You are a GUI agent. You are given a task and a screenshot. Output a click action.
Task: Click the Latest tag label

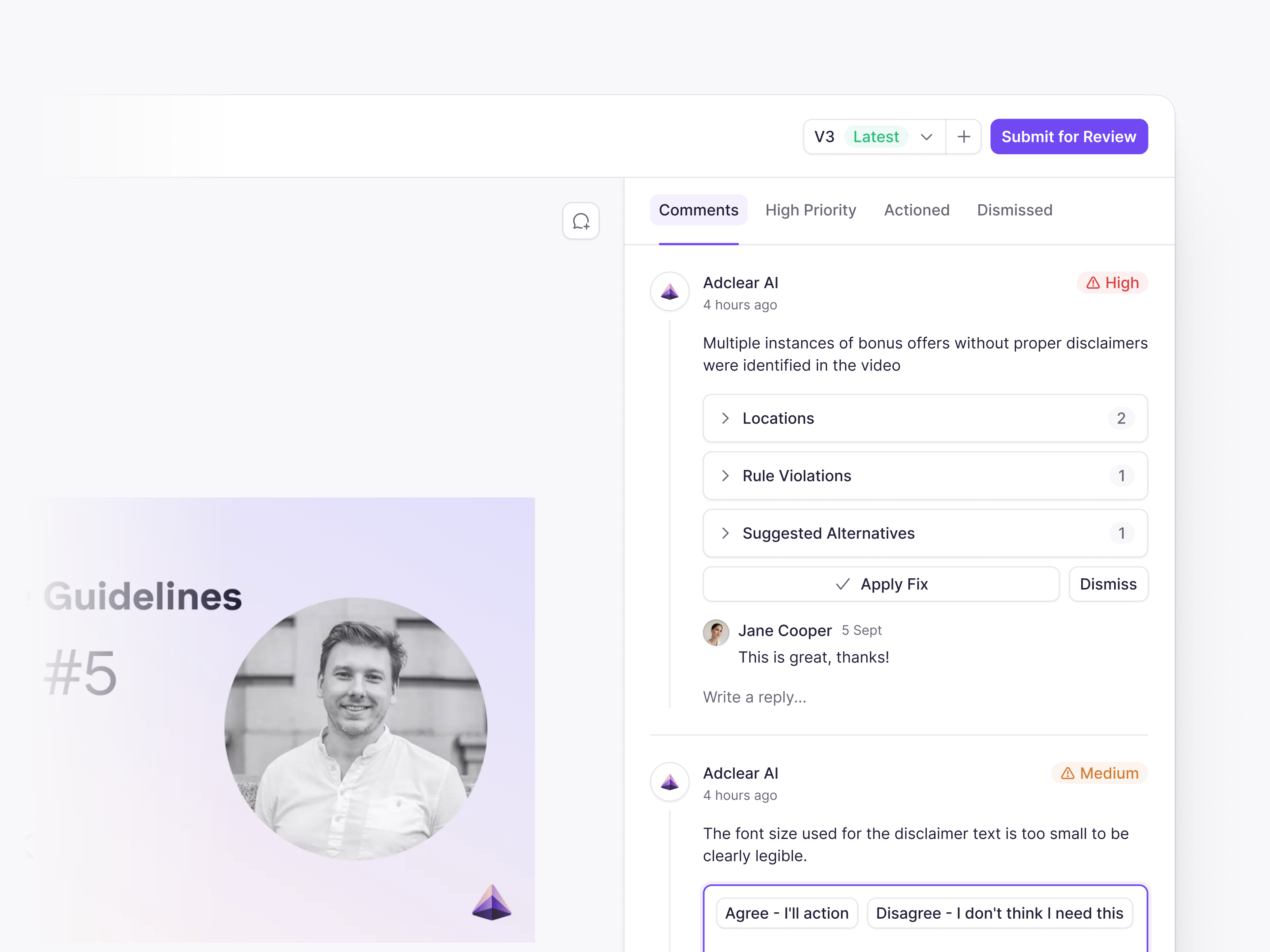pyautogui.click(x=876, y=136)
